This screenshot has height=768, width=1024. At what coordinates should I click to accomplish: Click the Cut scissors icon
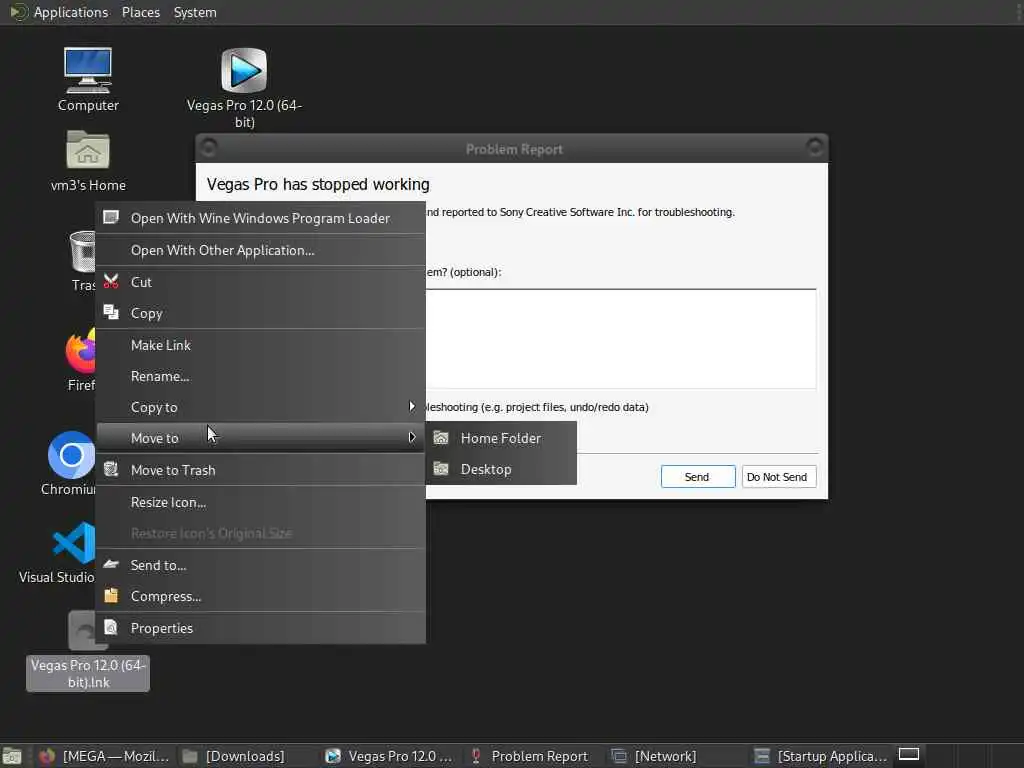pyautogui.click(x=111, y=281)
